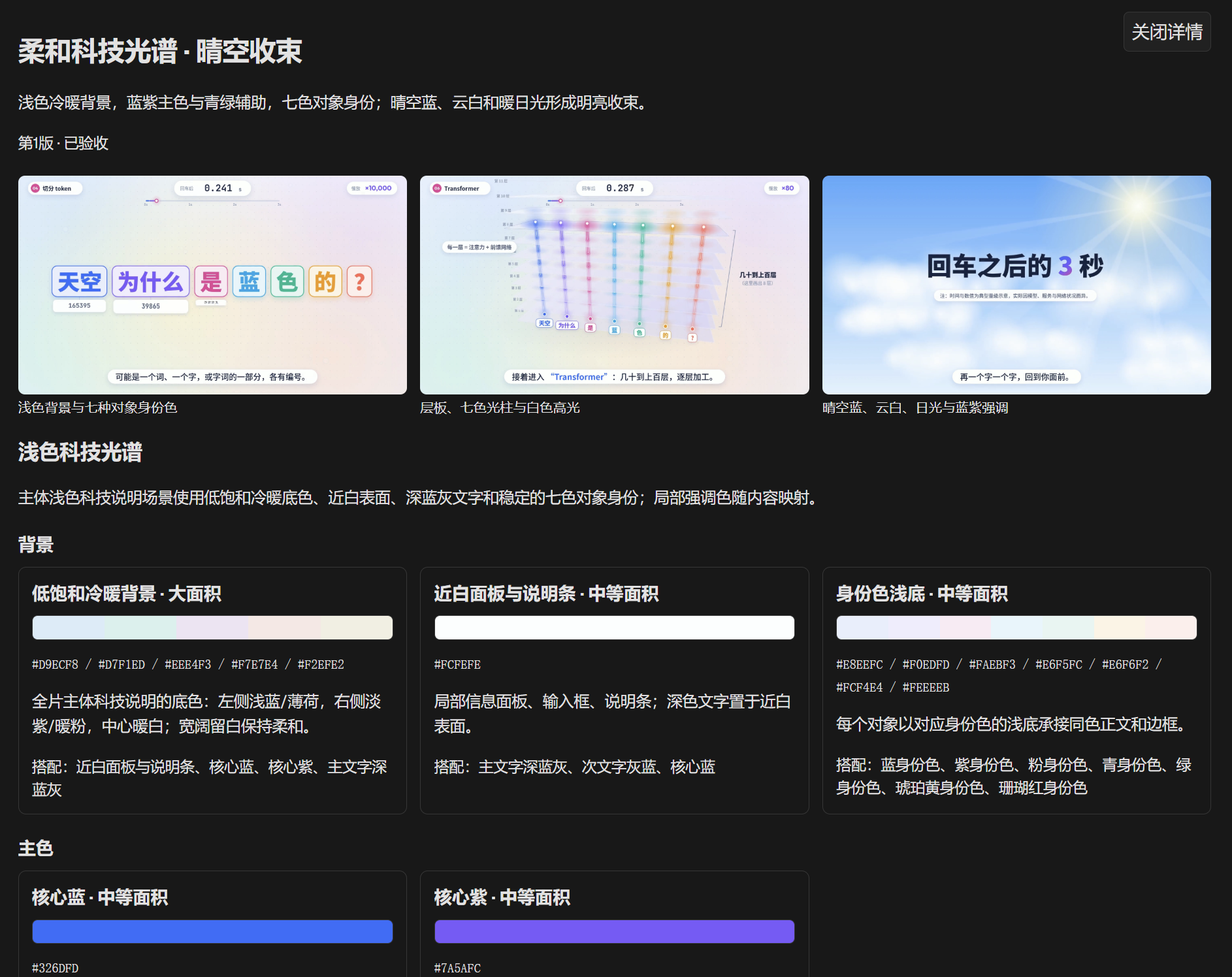
Task: Click the ×80 badge in Transformer thumbnail
Action: [781, 188]
